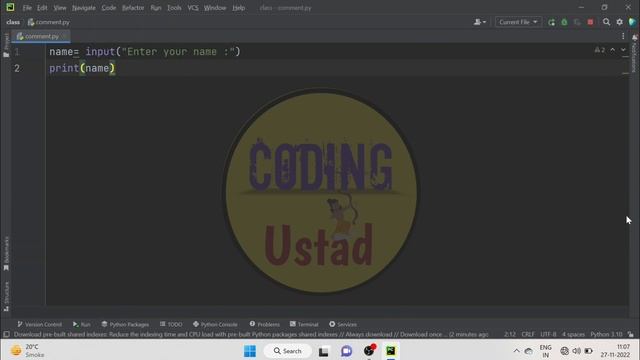Click the colorful Code With Me logo icon
The width and height of the screenshot is (640, 360).
click(x=632, y=22)
